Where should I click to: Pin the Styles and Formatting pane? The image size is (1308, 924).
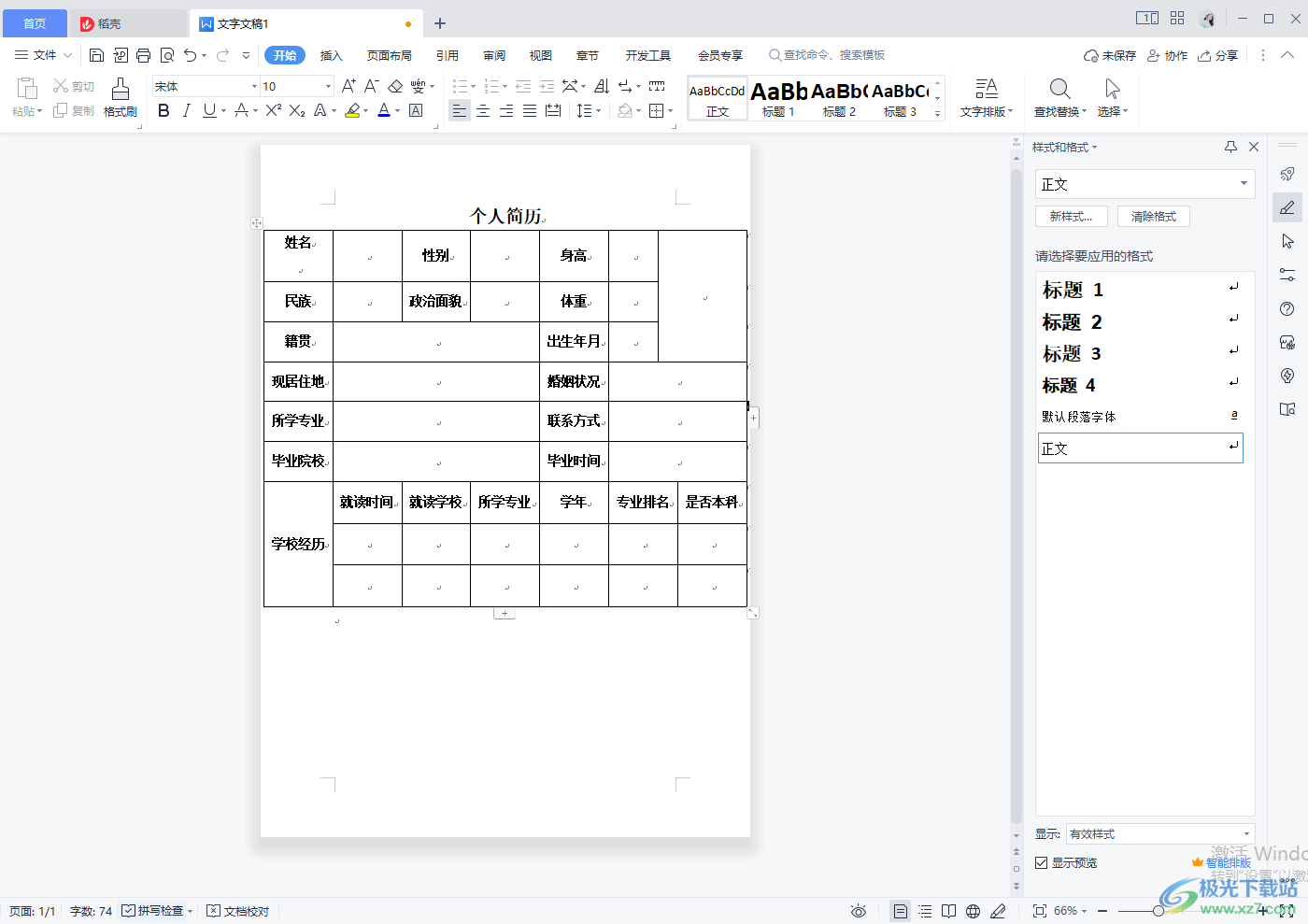(x=1230, y=147)
